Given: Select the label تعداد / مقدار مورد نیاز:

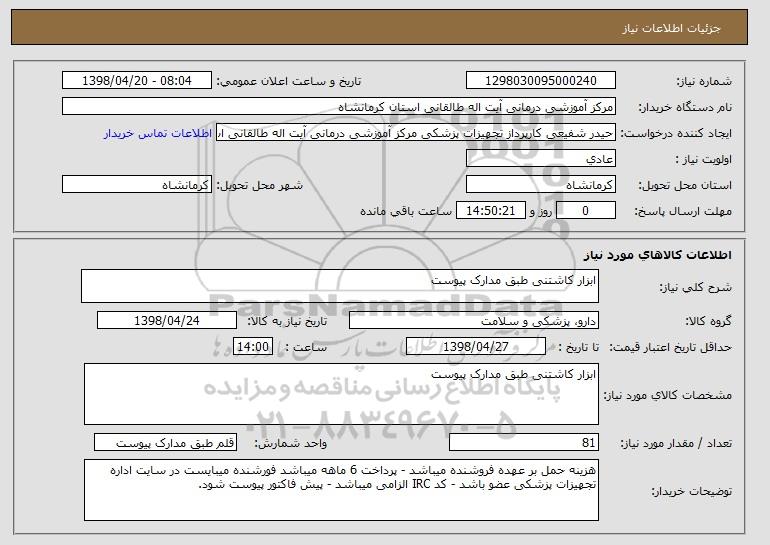Looking at the screenshot, I should click(676, 444).
